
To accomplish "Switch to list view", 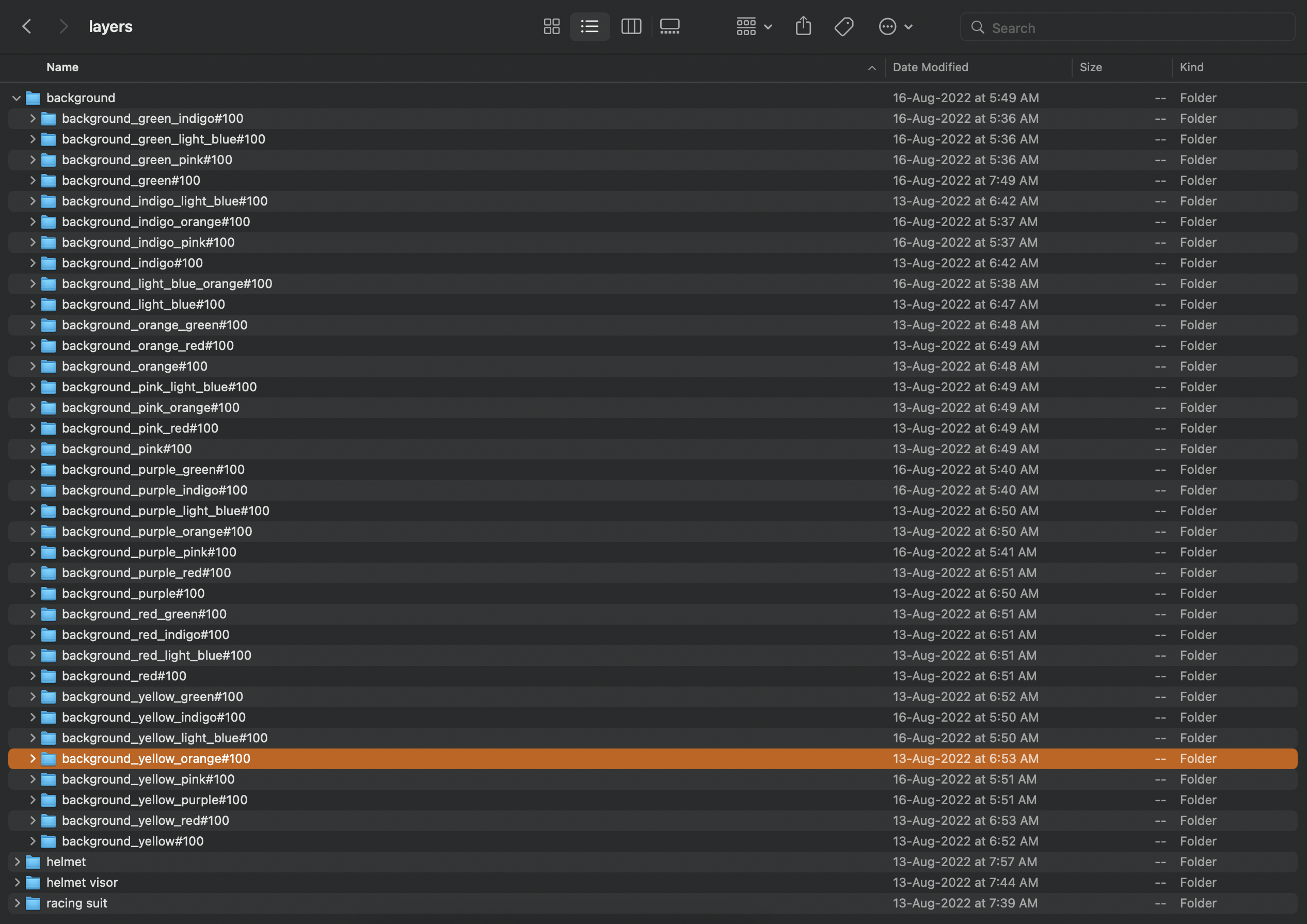I will (589, 26).
